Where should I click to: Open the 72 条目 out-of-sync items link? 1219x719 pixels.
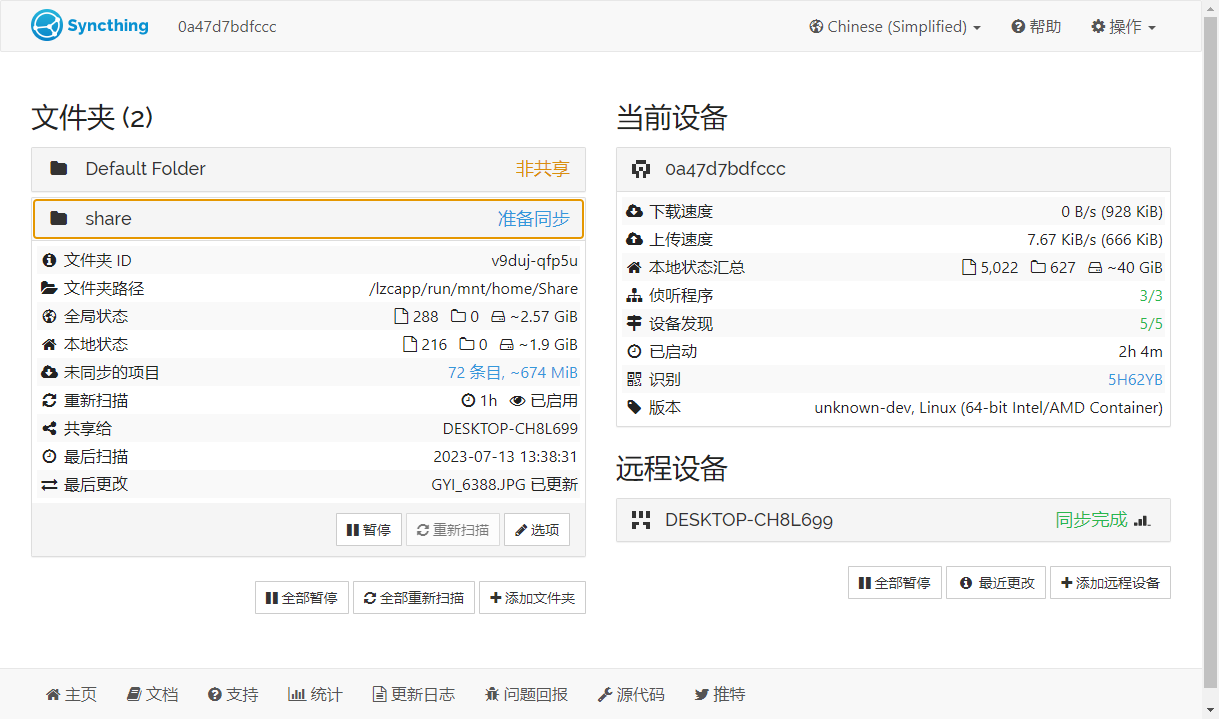[x=513, y=372]
